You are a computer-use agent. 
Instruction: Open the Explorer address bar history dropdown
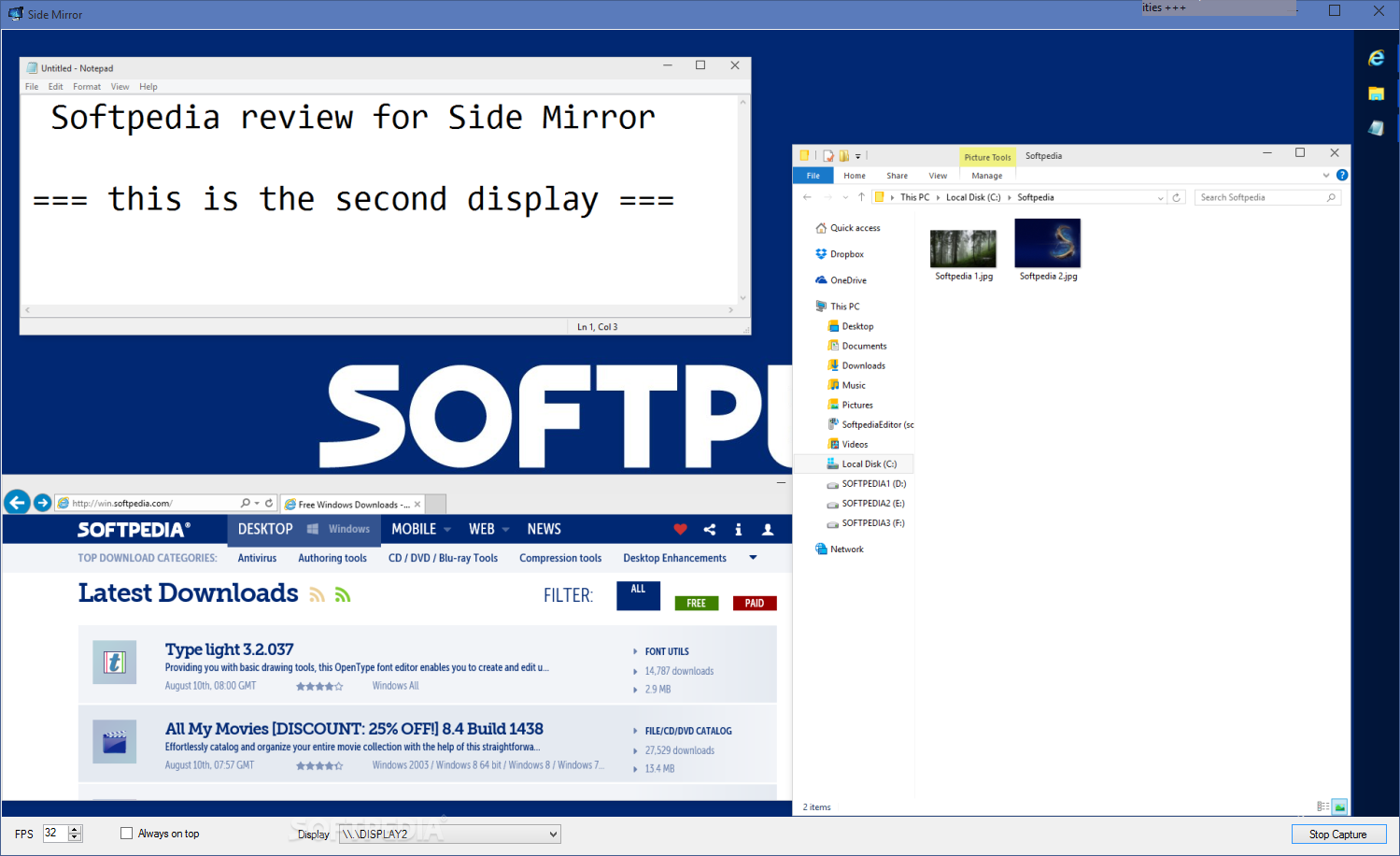1161,197
